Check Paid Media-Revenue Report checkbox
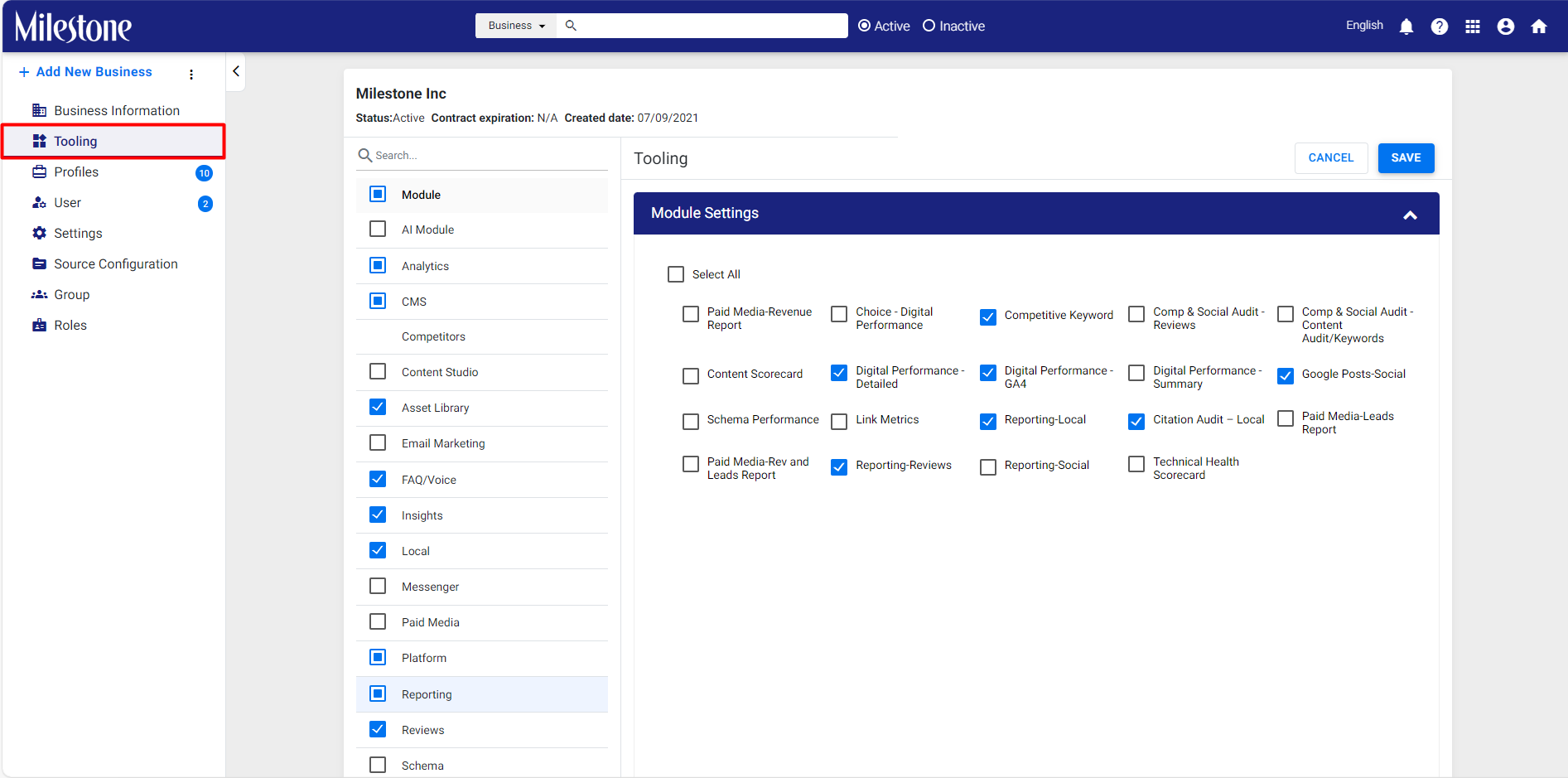1568x778 pixels. tap(691, 314)
